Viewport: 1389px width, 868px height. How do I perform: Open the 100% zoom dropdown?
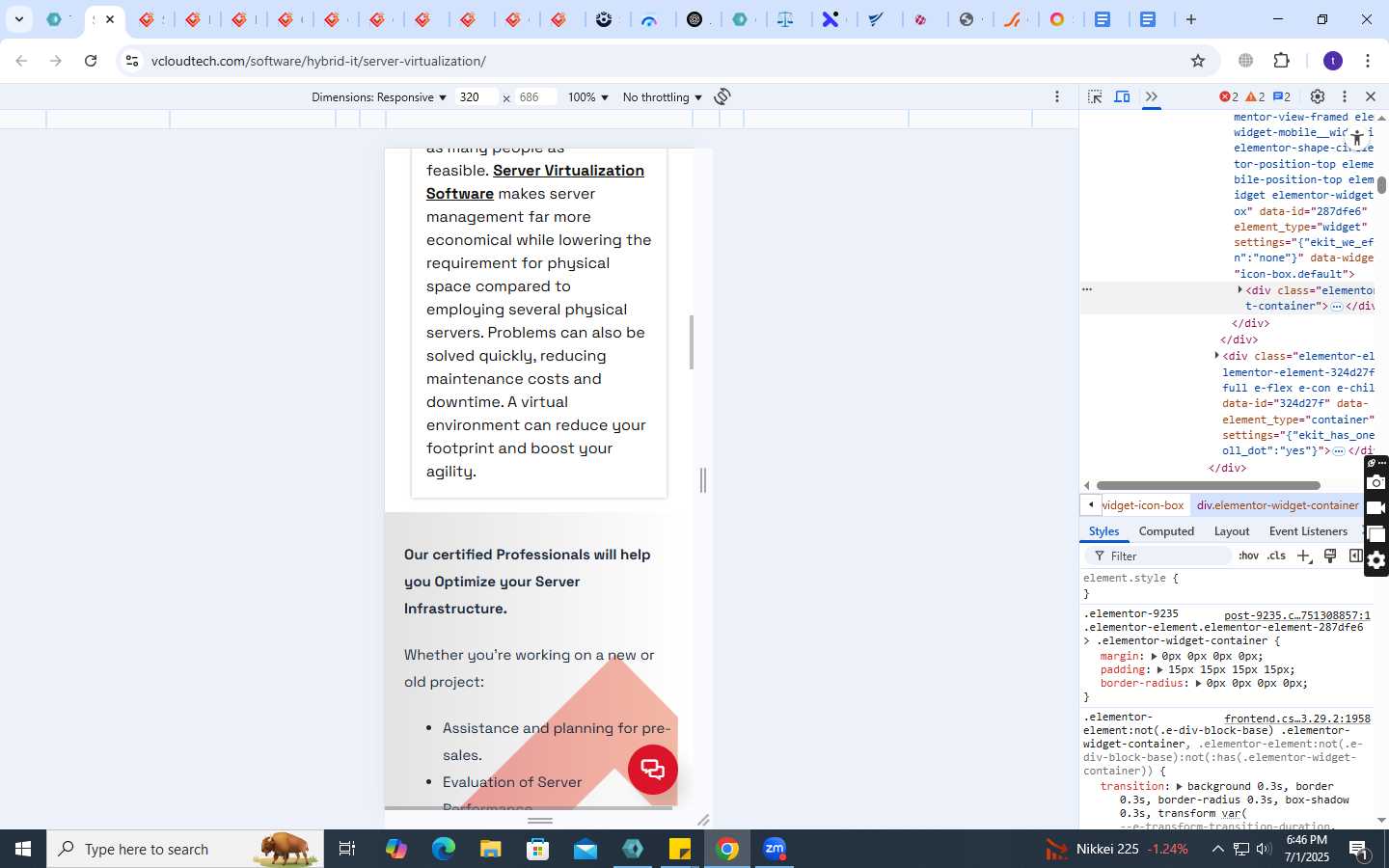[x=588, y=97]
